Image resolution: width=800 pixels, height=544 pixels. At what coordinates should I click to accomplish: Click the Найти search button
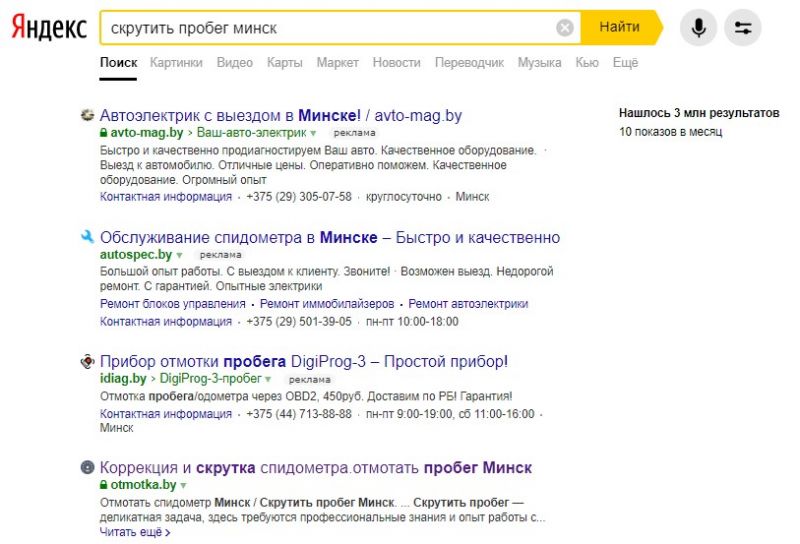tap(621, 27)
